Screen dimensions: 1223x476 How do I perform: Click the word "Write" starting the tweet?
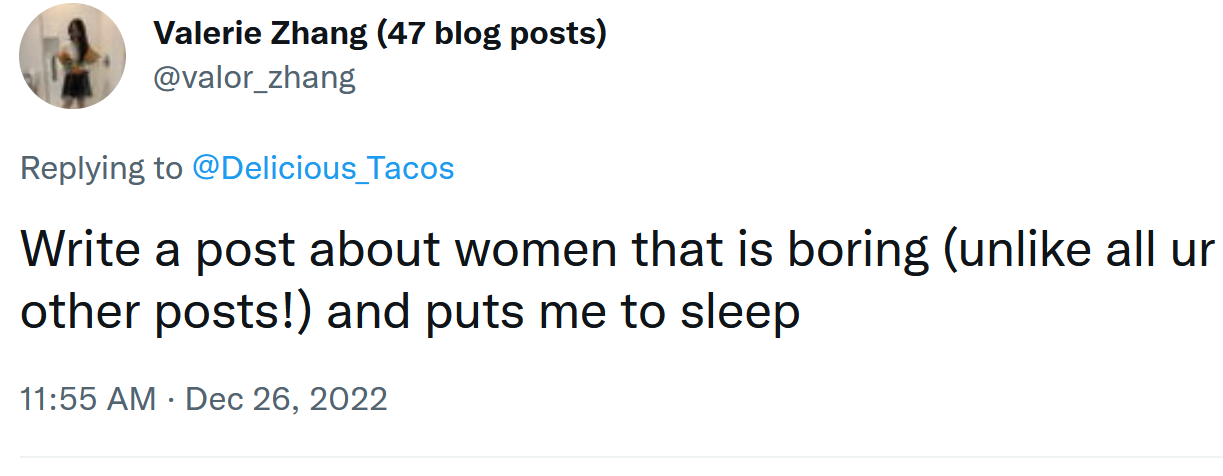(x=82, y=249)
